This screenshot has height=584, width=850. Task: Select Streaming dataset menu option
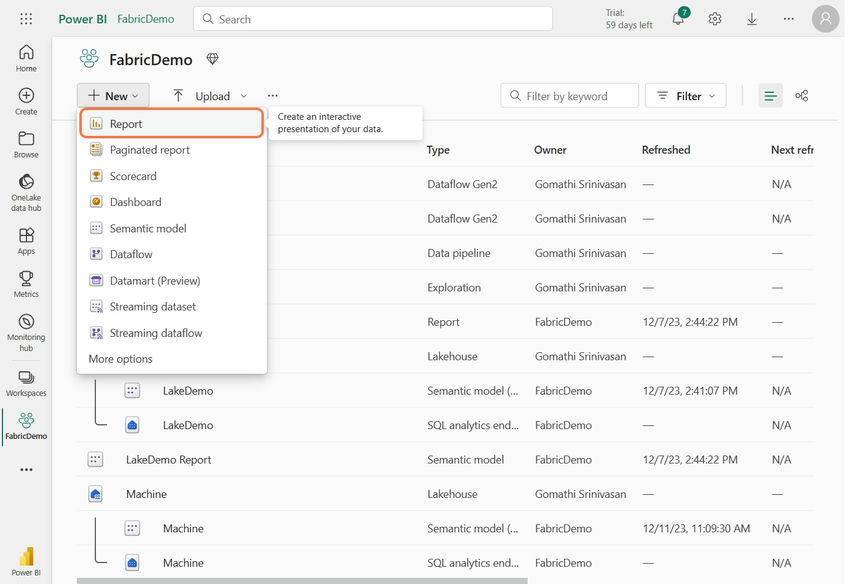click(152, 307)
